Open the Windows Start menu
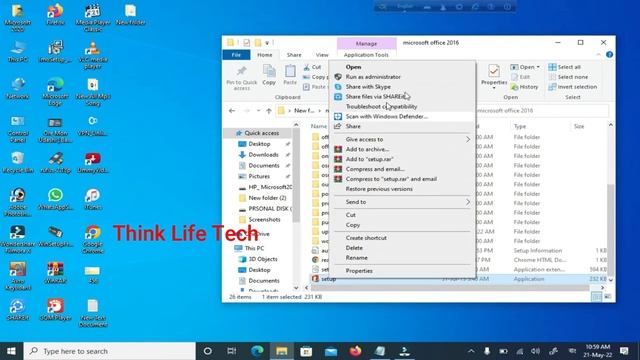The width and height of the screenshot is (640, 360). click(x=11, y=351)
